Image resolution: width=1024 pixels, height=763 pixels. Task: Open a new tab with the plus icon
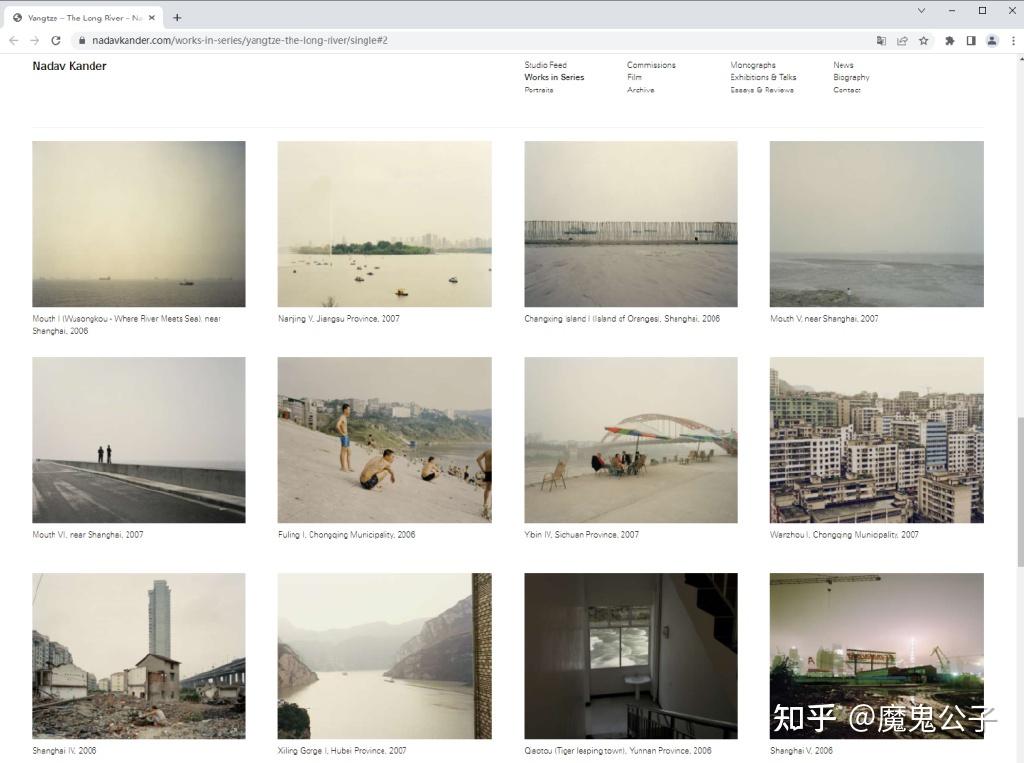coord(177,18)
